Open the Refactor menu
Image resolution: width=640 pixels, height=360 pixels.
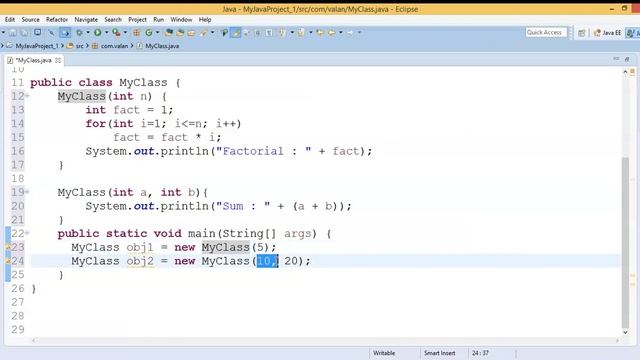57,20
